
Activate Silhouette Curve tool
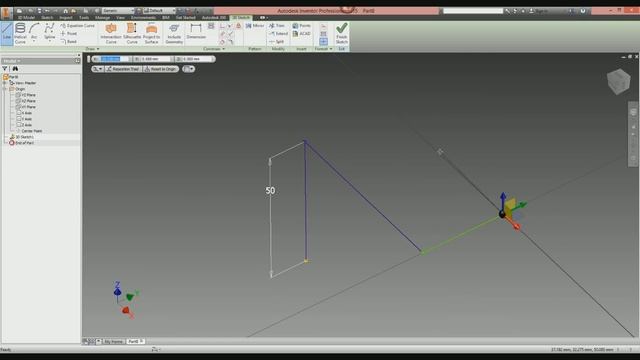tap(132, 33)
